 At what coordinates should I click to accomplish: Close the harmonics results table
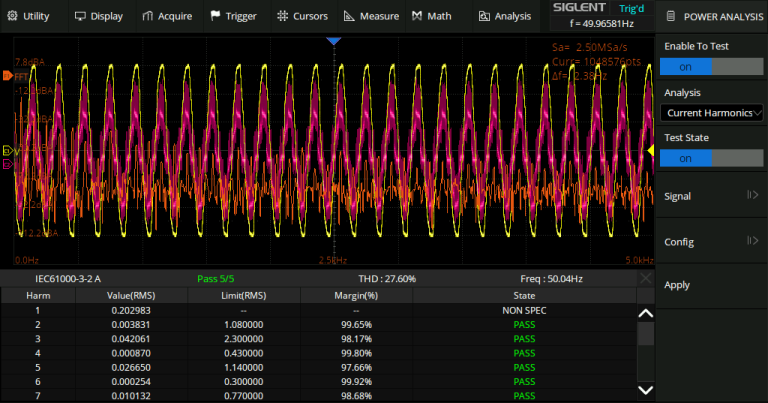click(x=645, y=277)
